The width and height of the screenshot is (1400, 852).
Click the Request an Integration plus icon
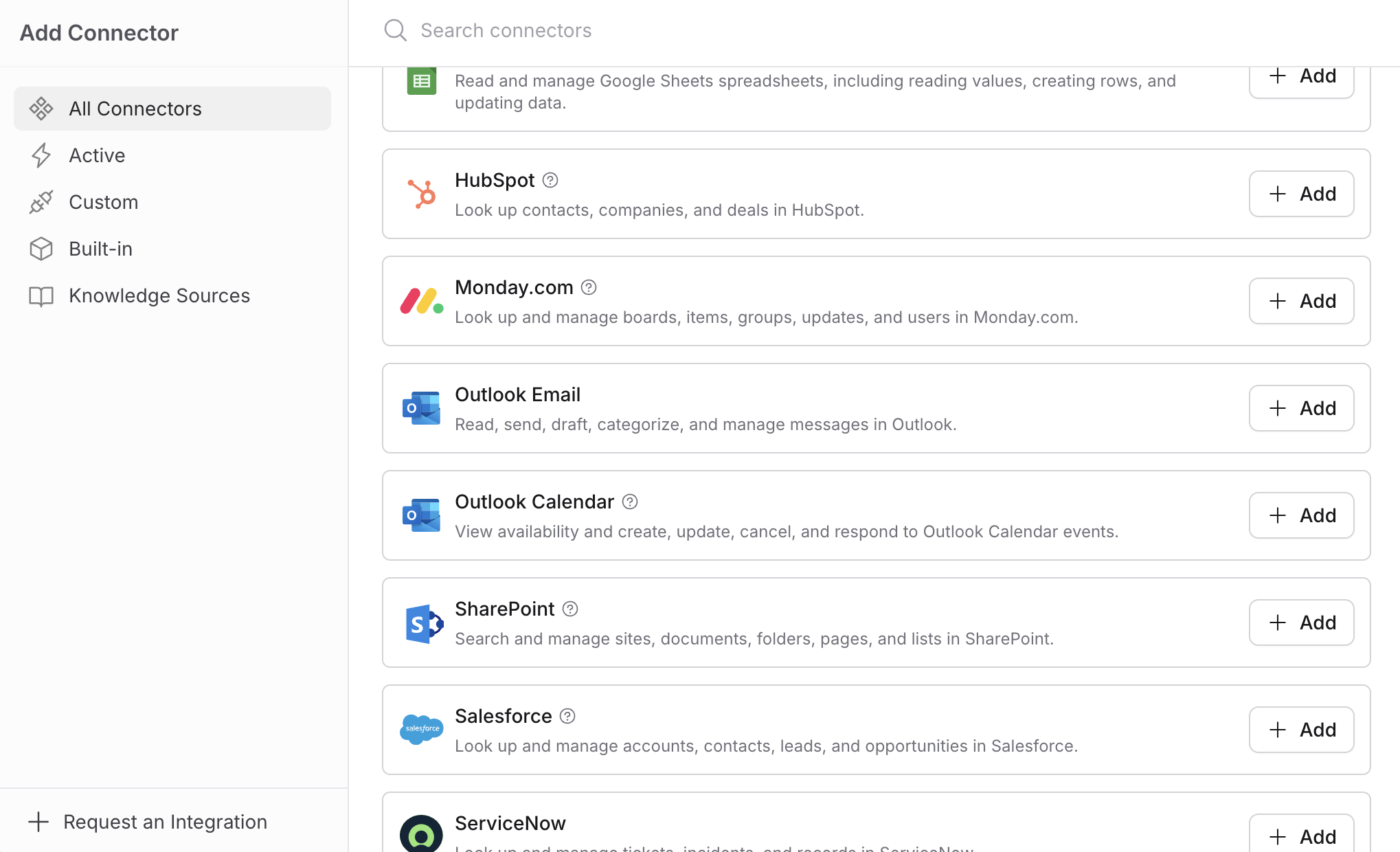tap(38, 822)
